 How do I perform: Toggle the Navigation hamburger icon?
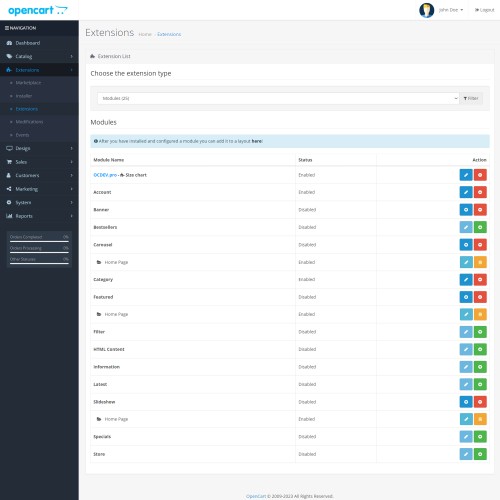pos(7,28)
